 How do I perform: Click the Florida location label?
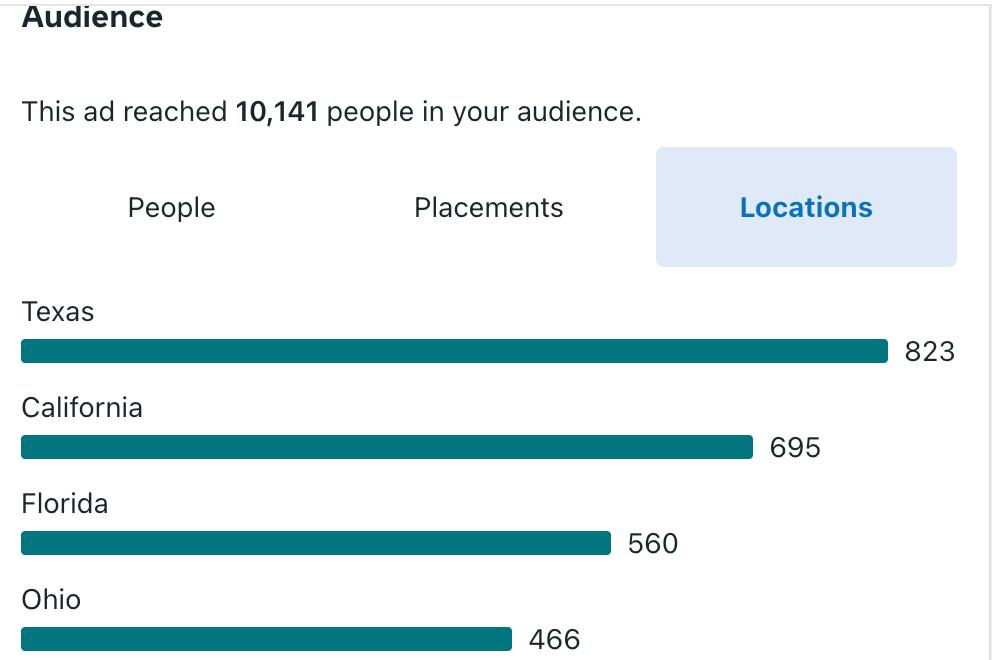coord(65,504)
